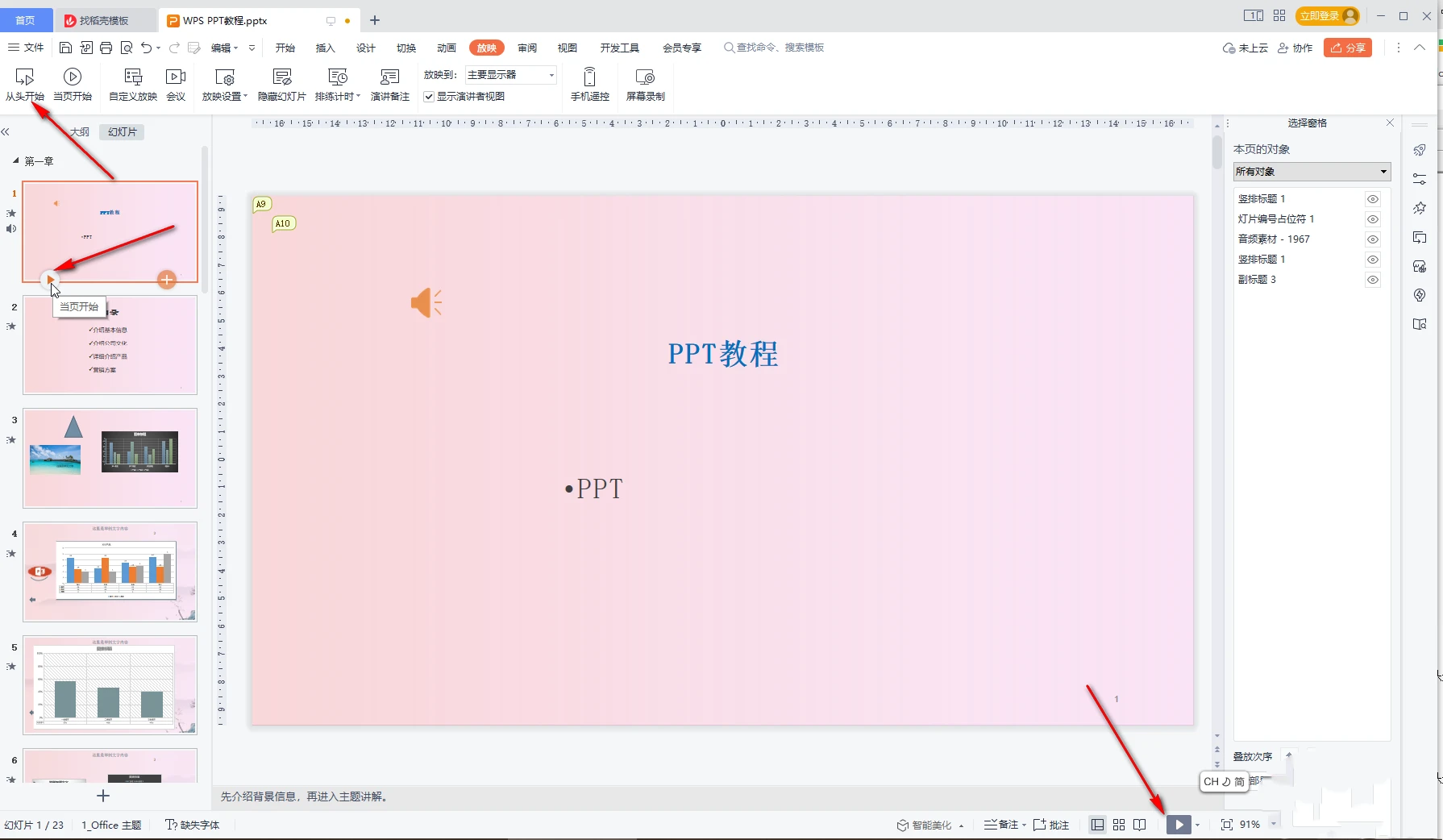Screen dimensions: 1443x840
Task: Click the print preview icon
Action: coord(127,48)
